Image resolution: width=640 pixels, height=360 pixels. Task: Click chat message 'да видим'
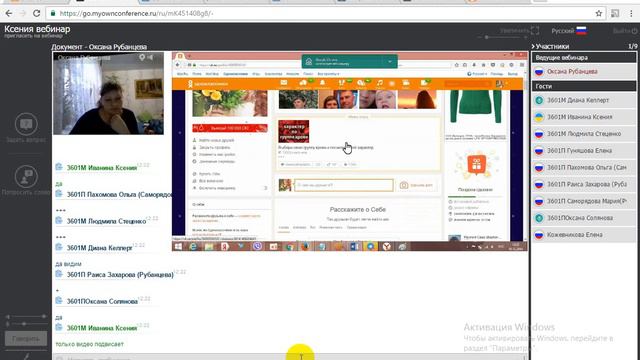coord(68,264)
